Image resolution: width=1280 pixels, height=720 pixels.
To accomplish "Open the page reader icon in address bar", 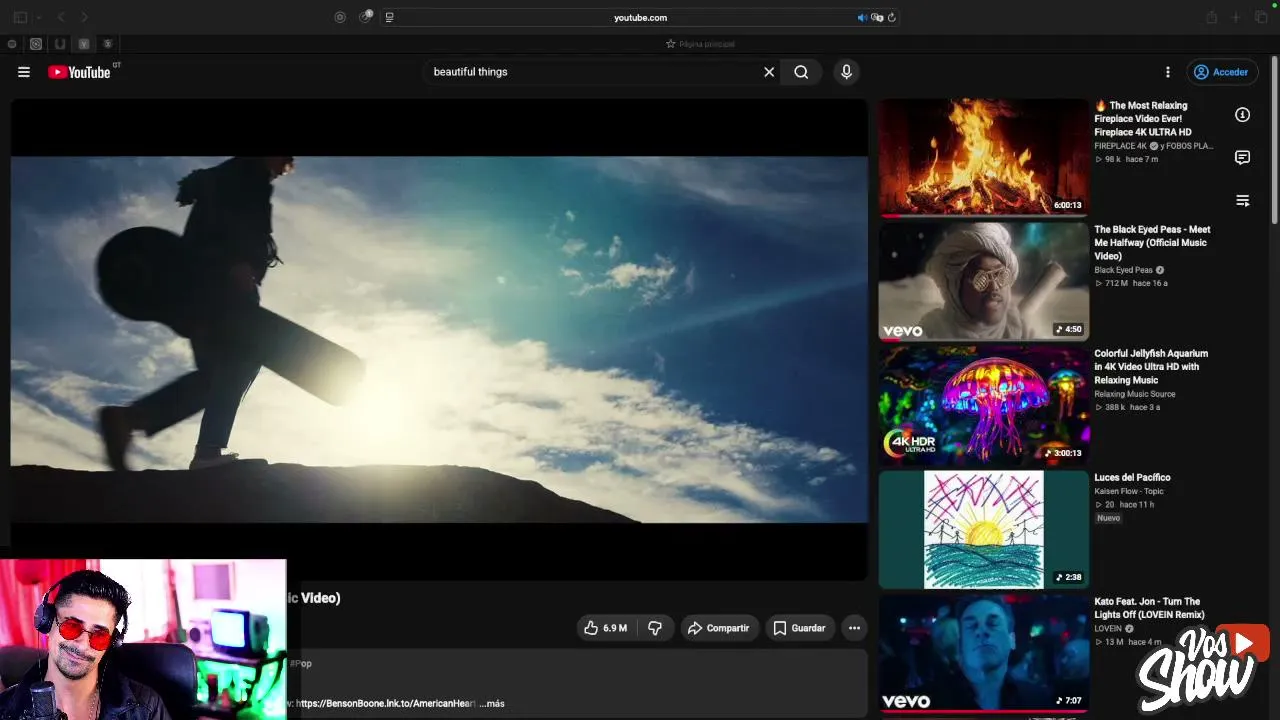I will click(x=390, y=17).
